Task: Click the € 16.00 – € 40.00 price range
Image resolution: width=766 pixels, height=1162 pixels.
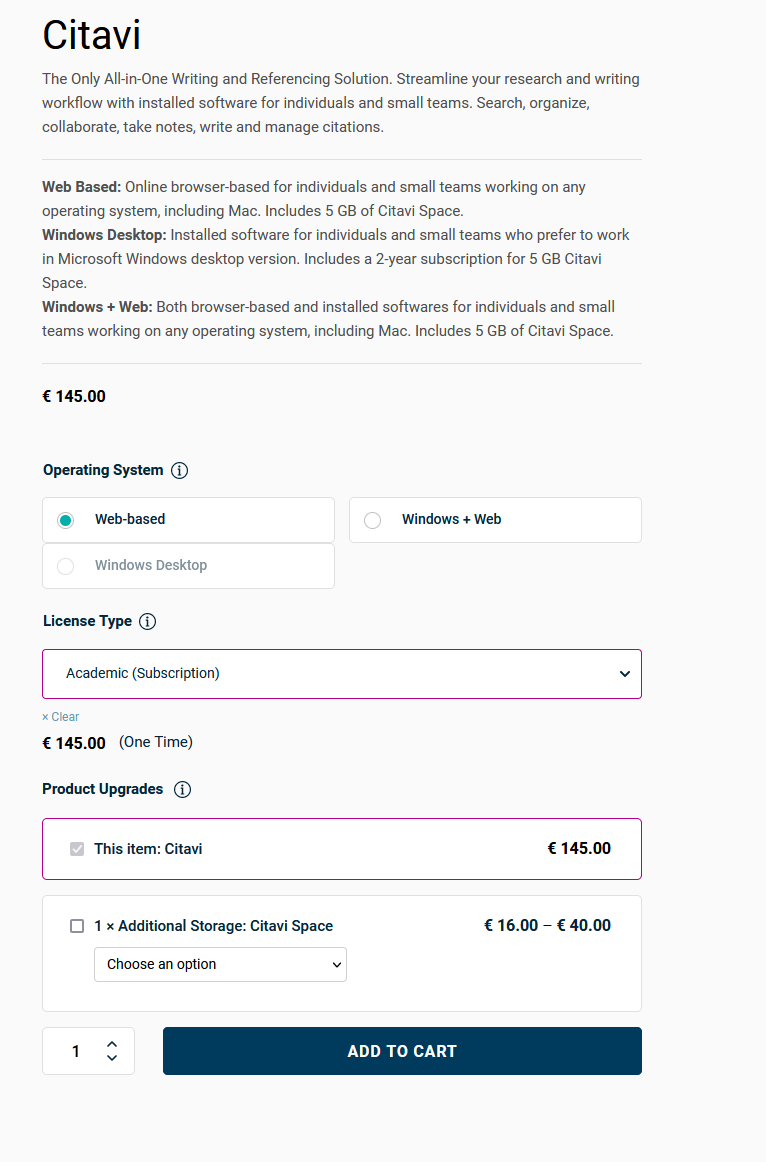Action: coord(547,925)
